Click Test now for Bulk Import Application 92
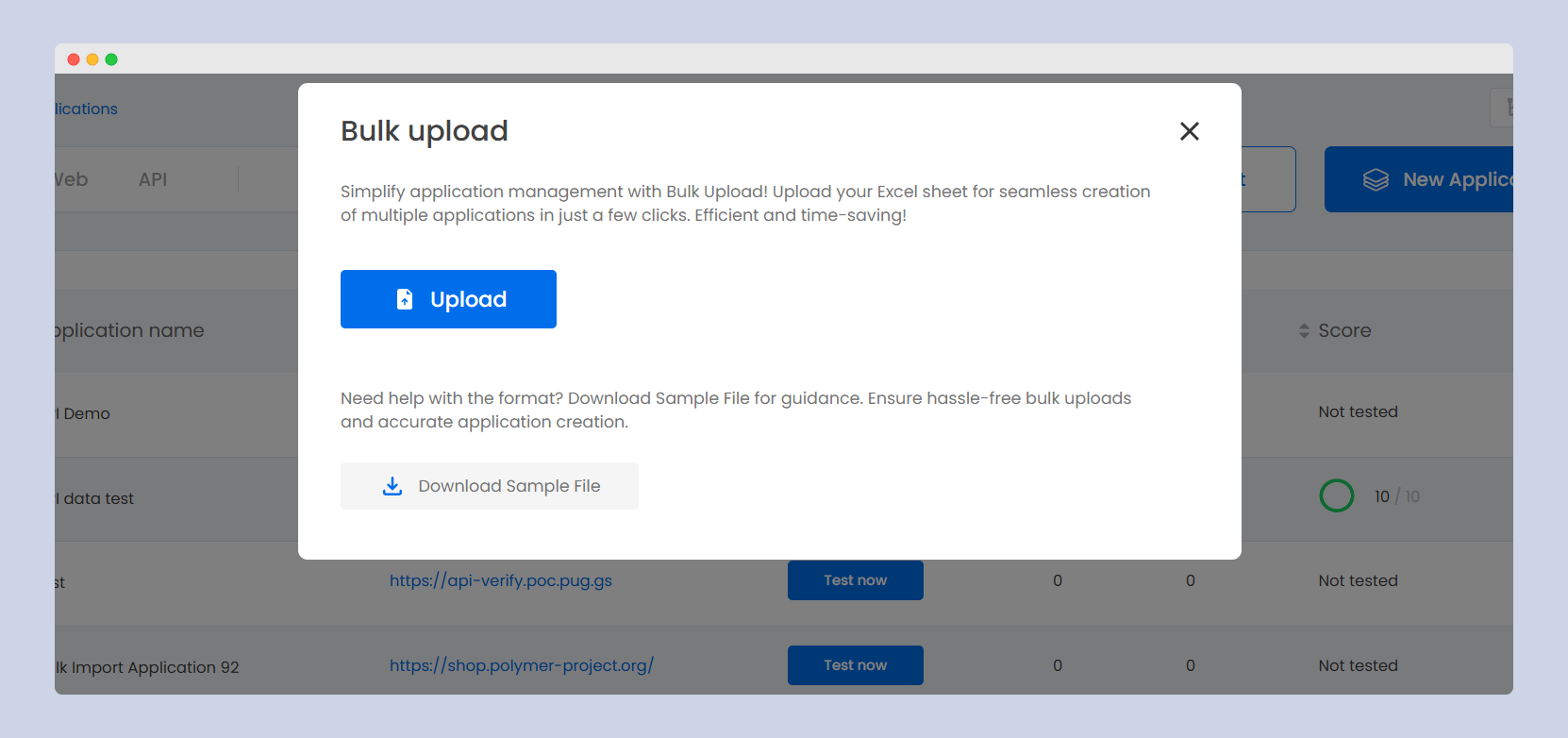 [856, 665]
